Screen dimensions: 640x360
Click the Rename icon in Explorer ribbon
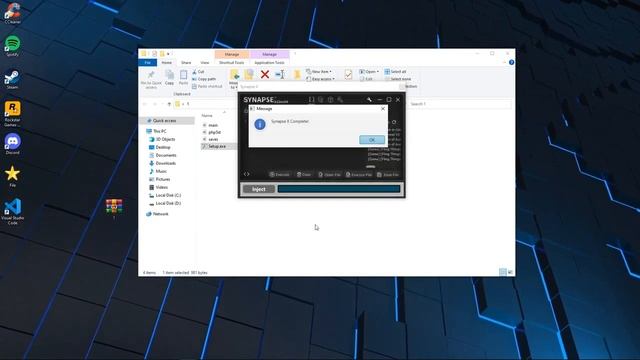click(x=280, y=74)
